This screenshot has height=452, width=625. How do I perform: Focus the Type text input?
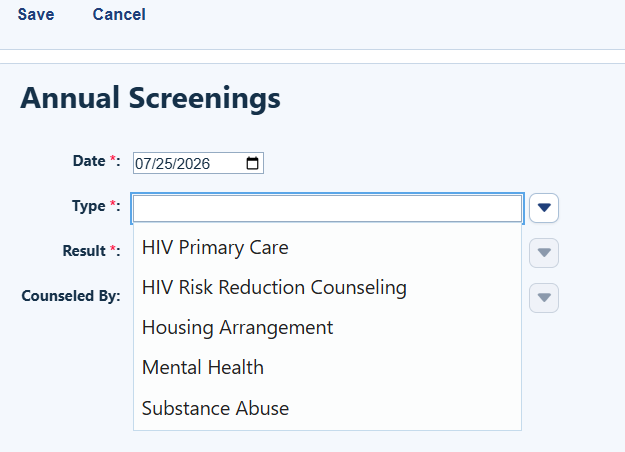(x=327, y=208)
